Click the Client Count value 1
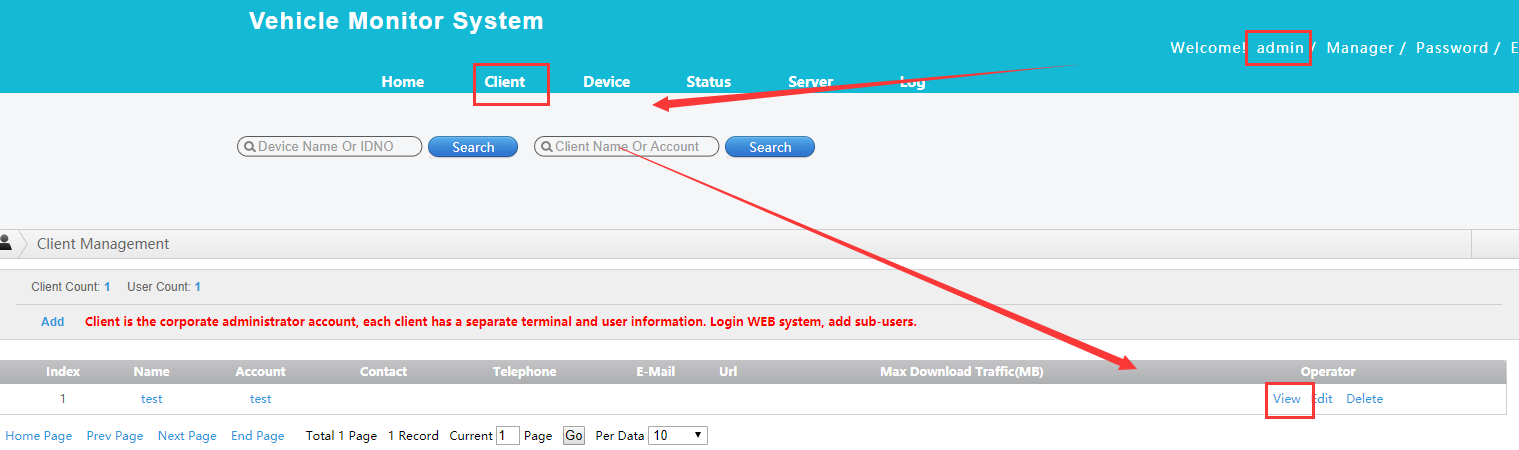The width and height of the screenshot is (1519, 450). (107, 287)
